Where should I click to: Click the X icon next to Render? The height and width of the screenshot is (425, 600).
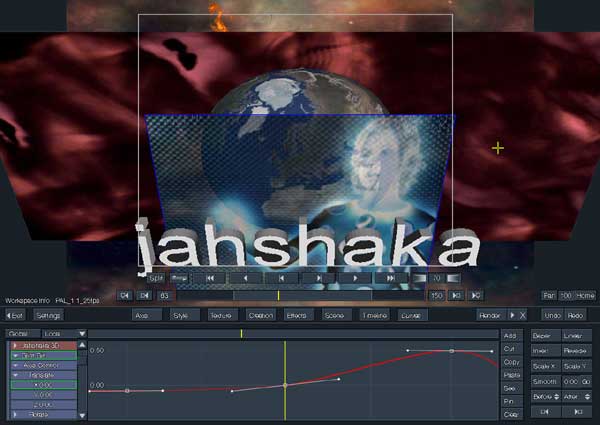pyautogui.click(x=522, y=315)
